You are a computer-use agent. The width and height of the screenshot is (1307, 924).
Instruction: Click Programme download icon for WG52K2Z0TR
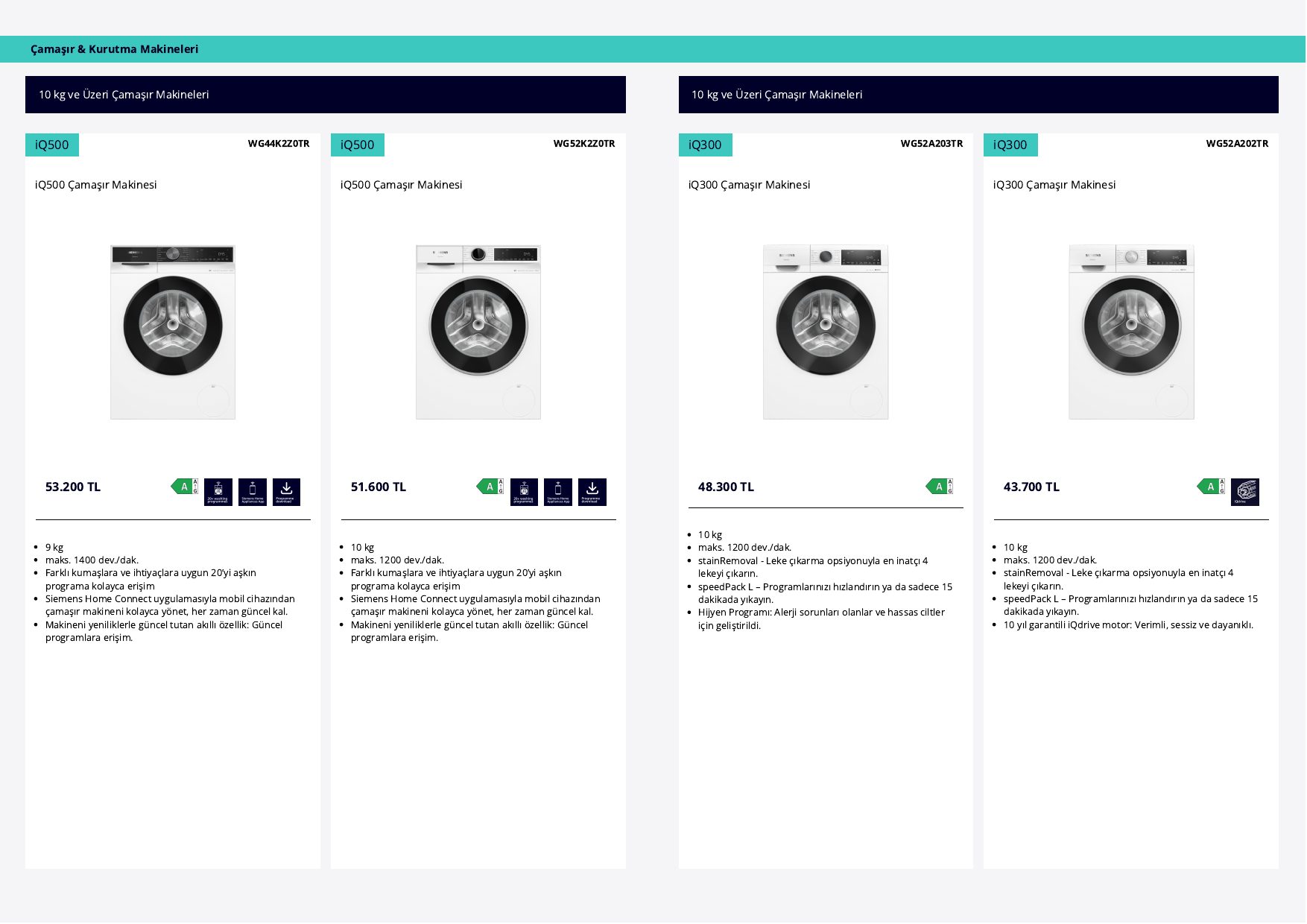(592, 493)
